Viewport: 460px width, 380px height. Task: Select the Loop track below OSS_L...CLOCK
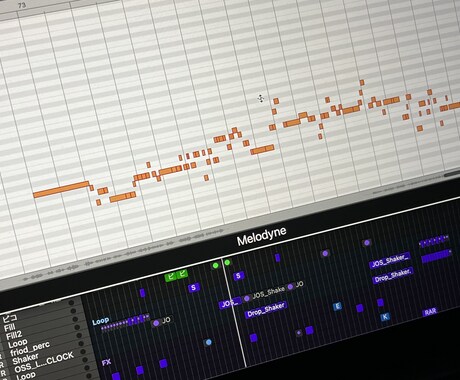coord(26,376)
